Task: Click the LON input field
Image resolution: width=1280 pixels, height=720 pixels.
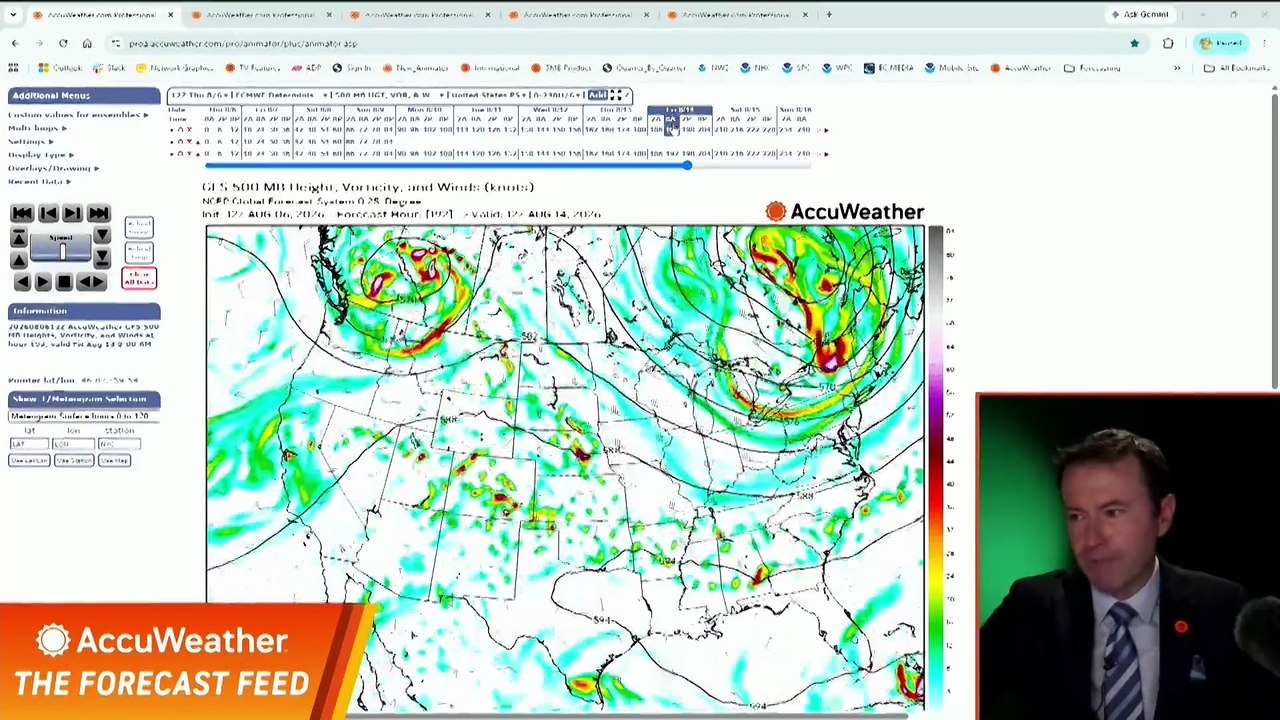Action: pos(73,444)
